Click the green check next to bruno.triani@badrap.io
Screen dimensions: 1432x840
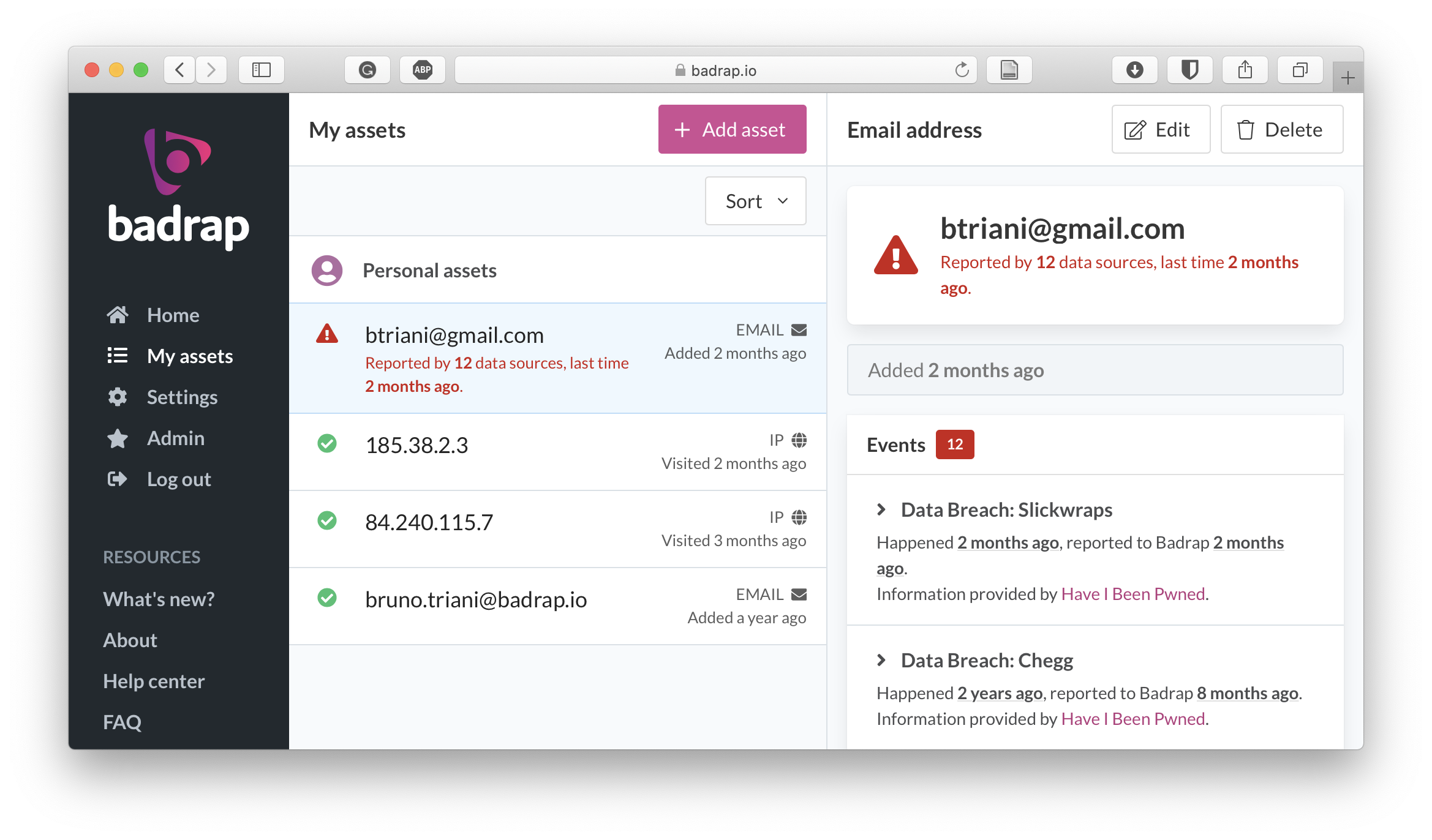point(327,598)
